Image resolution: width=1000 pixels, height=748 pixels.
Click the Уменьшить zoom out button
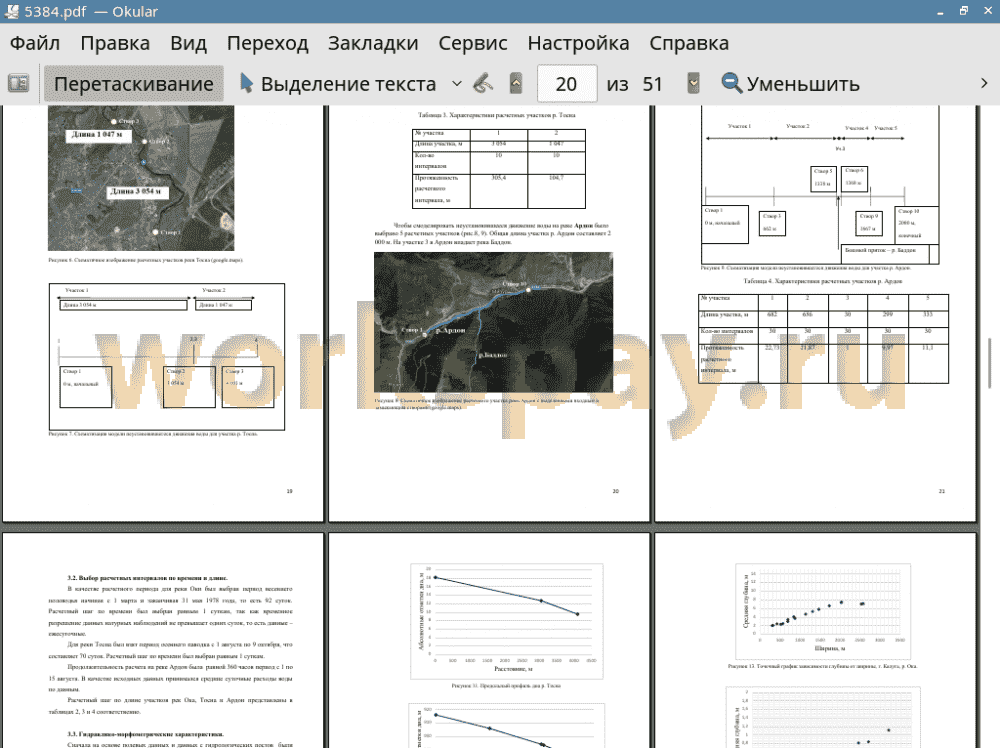[x=791, y=84]
